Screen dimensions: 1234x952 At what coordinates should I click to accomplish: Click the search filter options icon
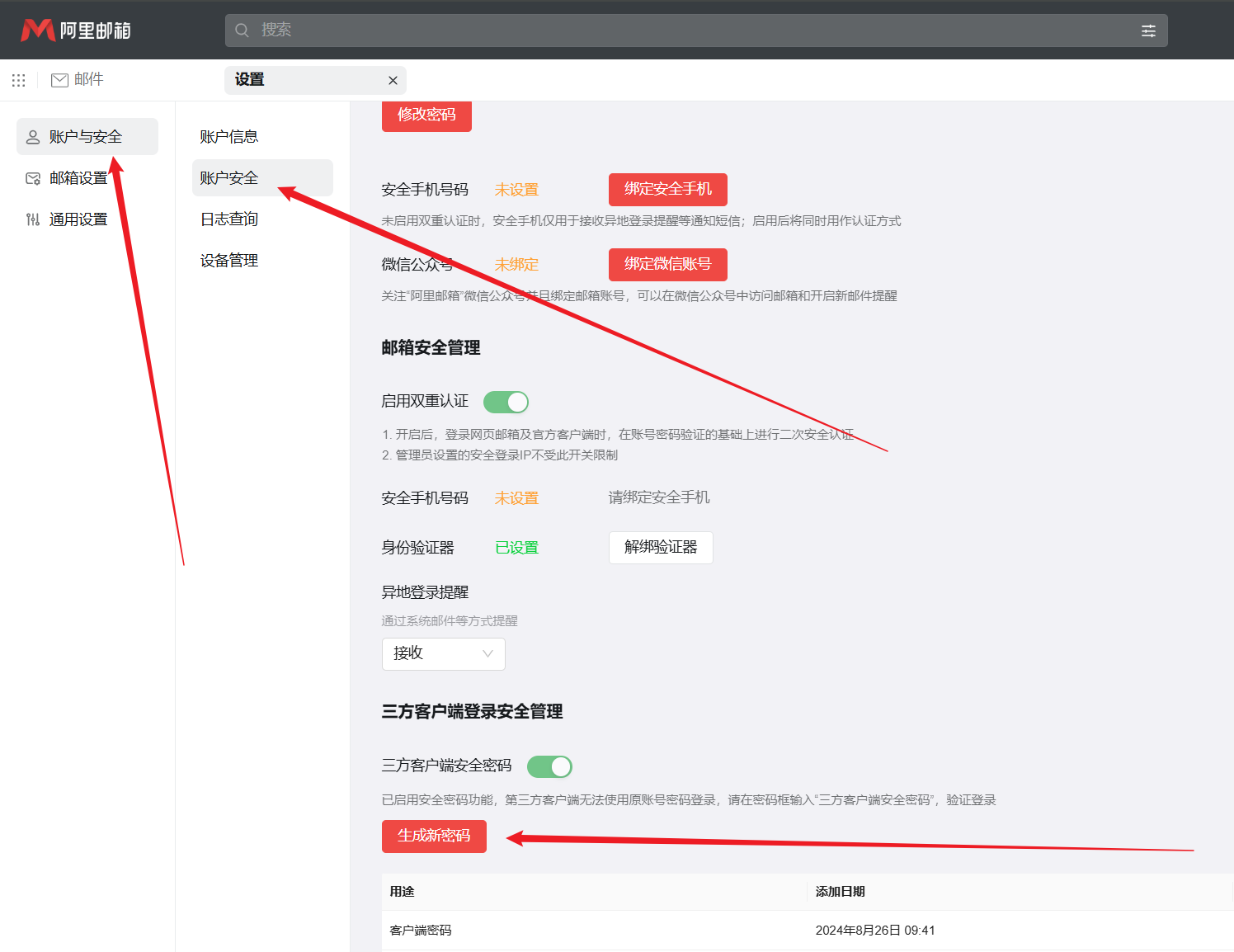point(1148,31)
